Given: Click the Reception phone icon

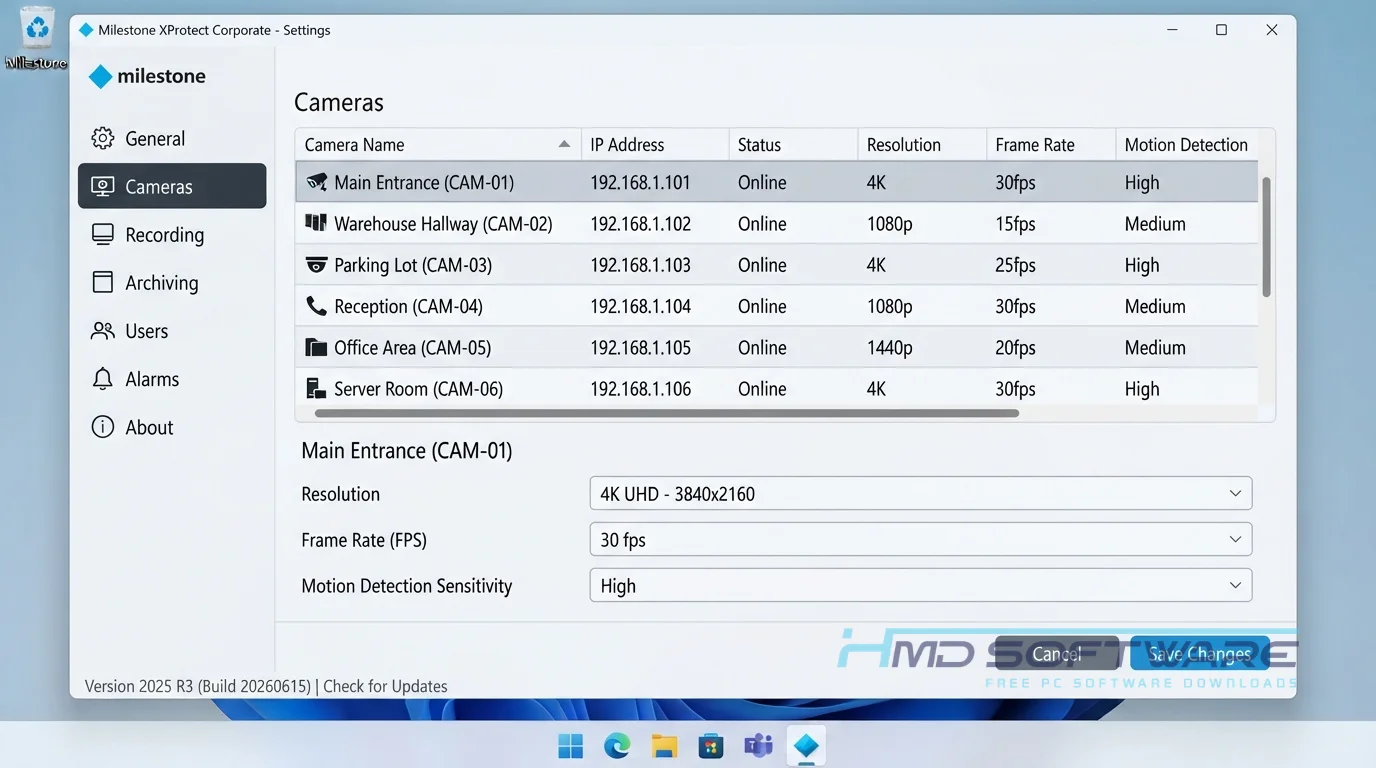Looking at the screenshot, I should point(316,306).
